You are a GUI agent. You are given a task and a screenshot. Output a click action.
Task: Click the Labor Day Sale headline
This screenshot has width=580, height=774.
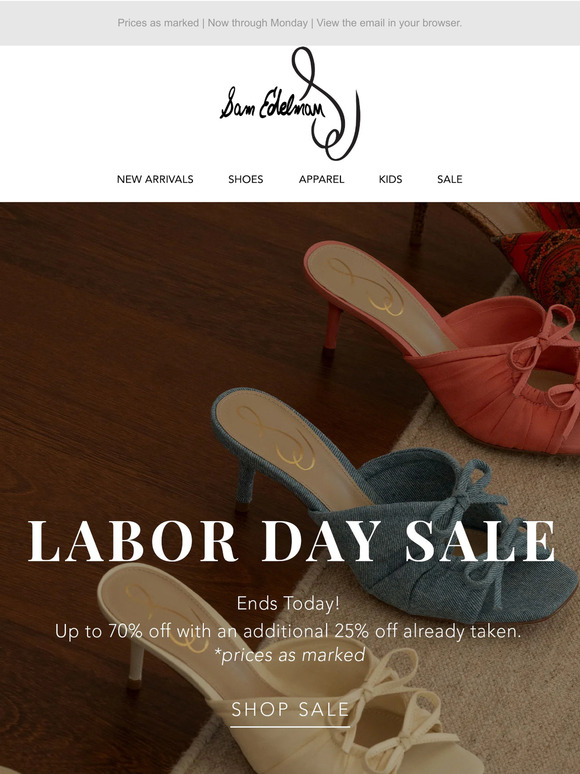291,541
